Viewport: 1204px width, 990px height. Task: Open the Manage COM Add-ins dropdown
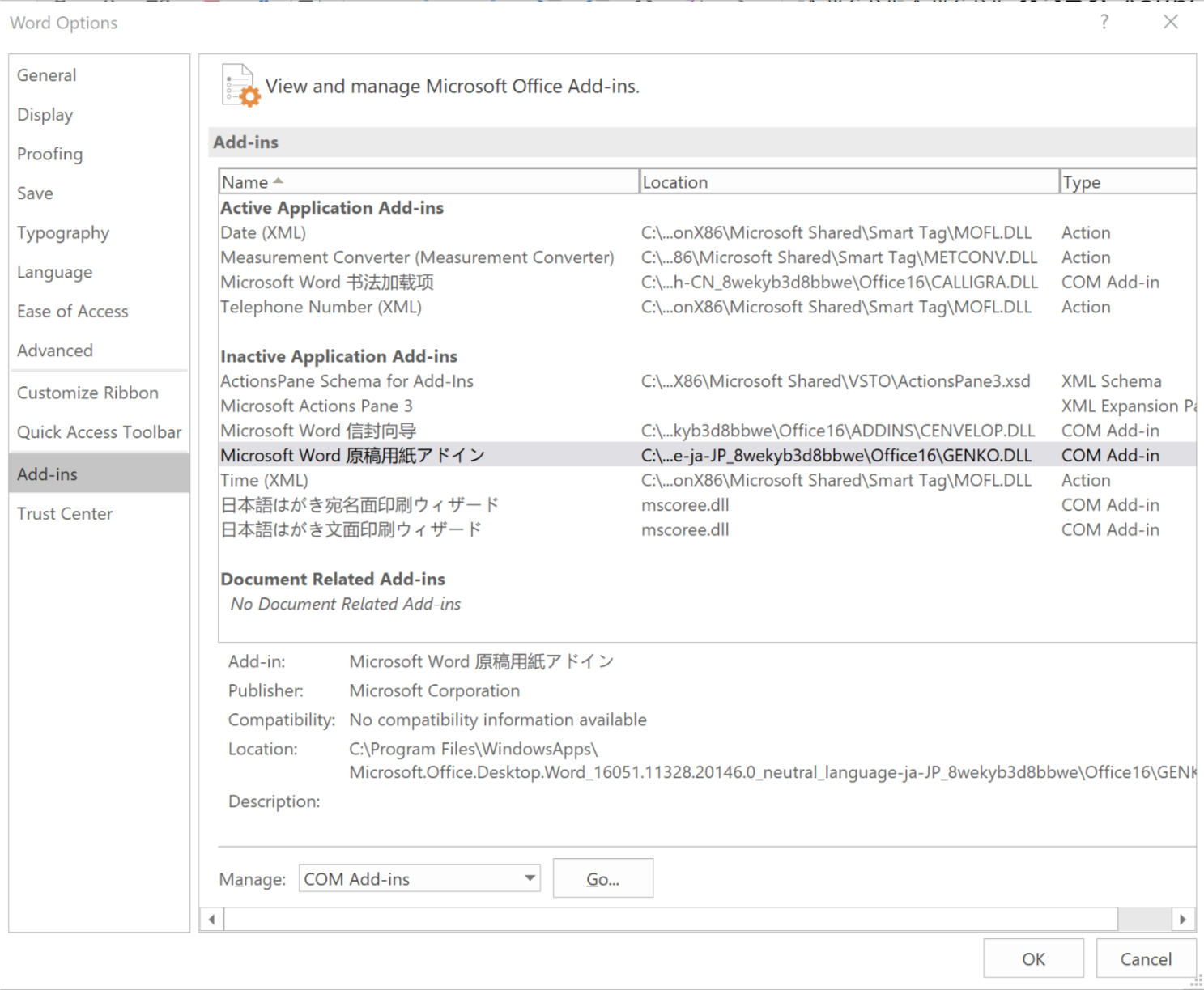click(419, 879)
